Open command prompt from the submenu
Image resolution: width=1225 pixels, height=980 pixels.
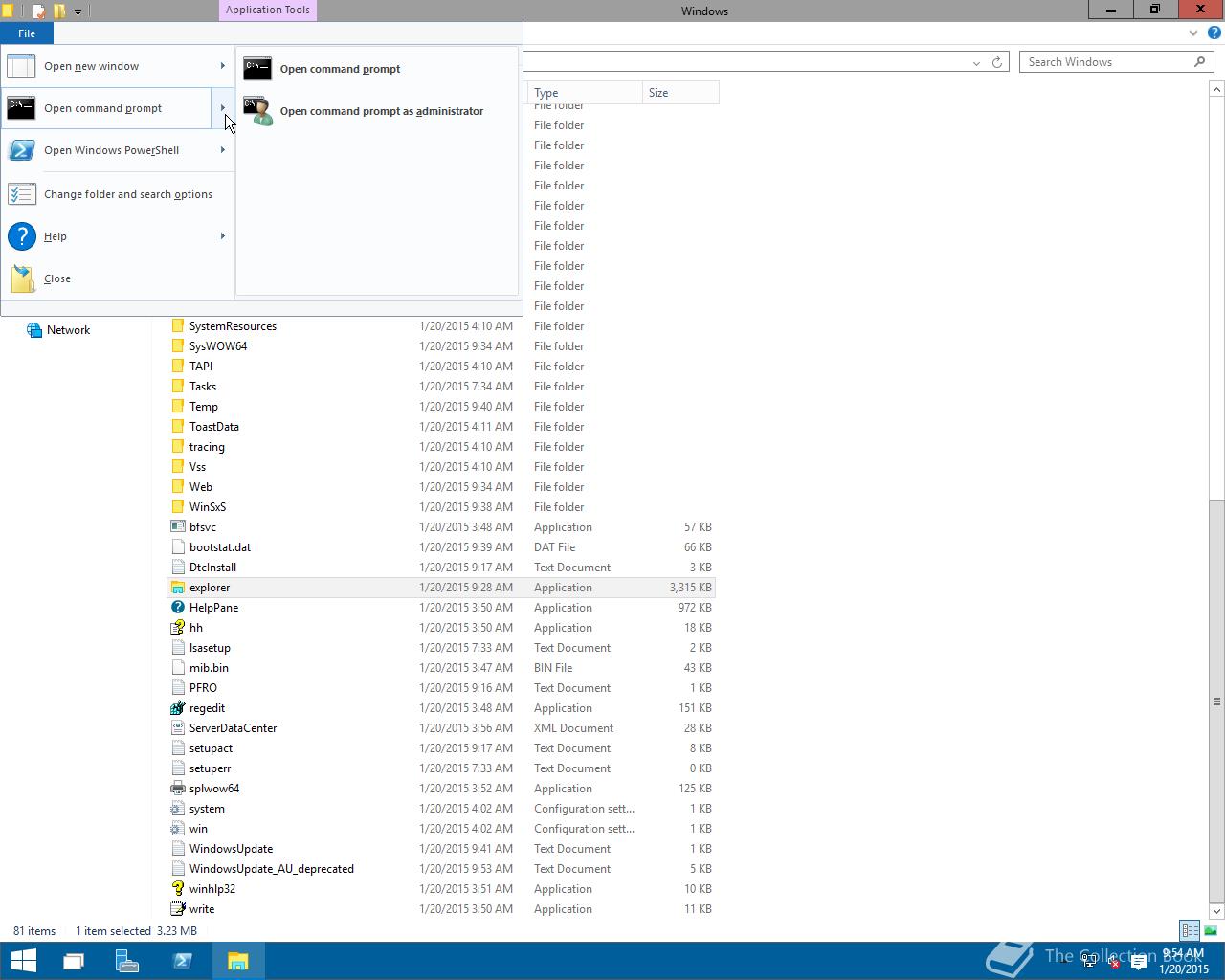point(377,69)
